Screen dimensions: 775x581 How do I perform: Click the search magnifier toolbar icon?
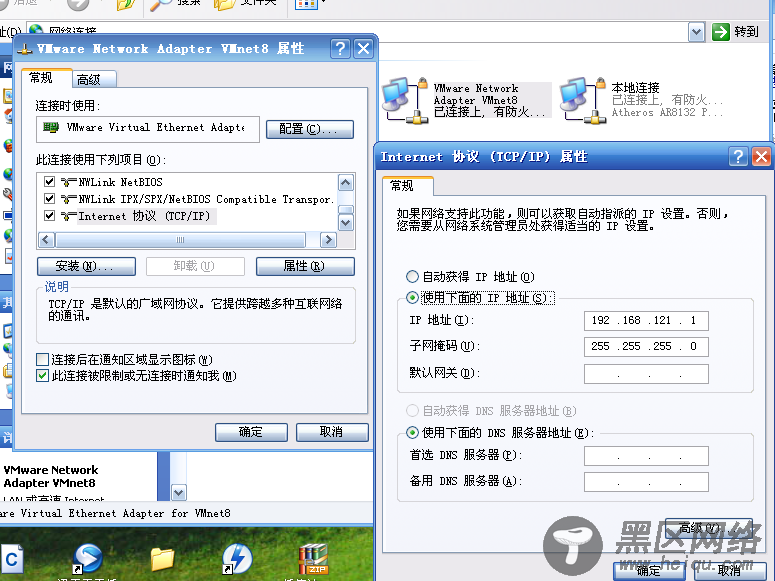coord(161,5)
